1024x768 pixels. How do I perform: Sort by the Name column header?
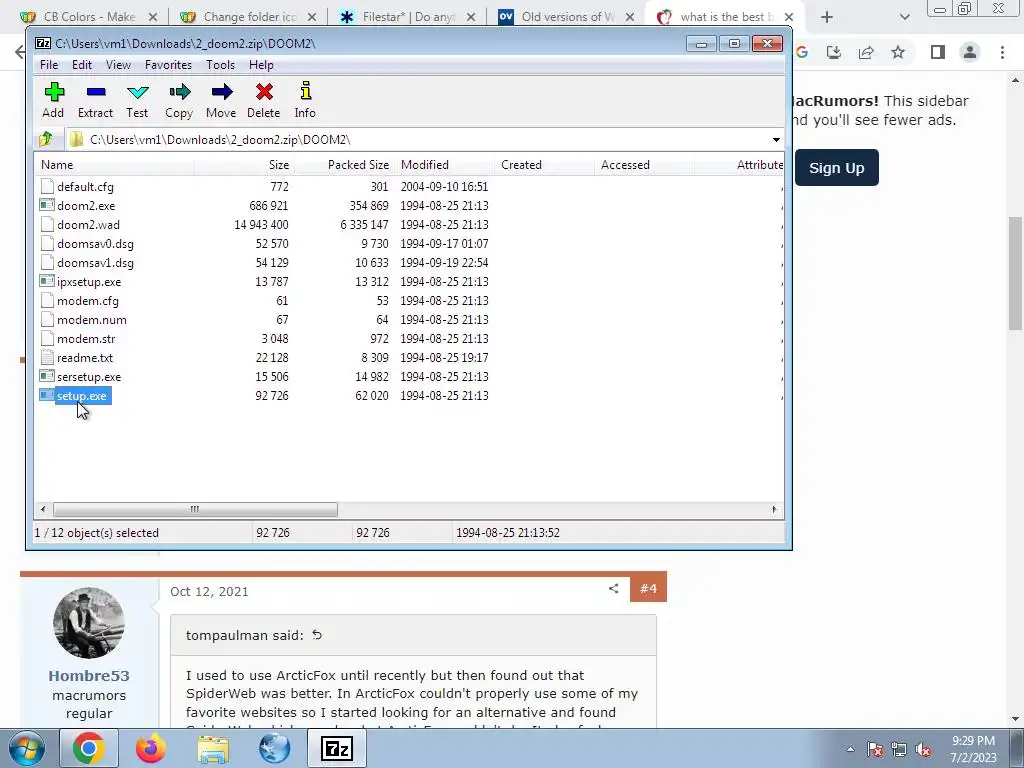click(x=114, y=165)
